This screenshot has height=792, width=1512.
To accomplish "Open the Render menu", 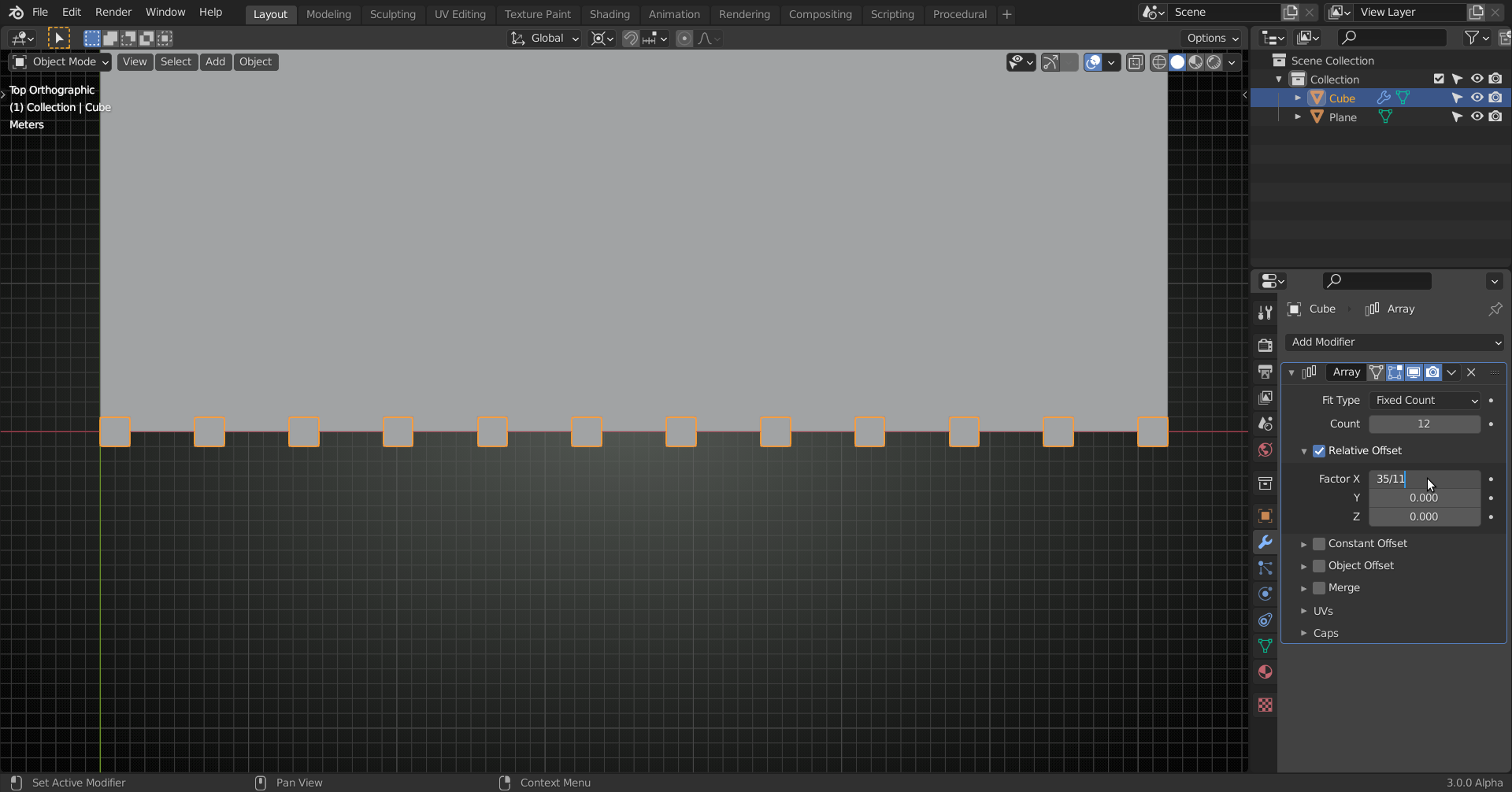I will [113, 12].
